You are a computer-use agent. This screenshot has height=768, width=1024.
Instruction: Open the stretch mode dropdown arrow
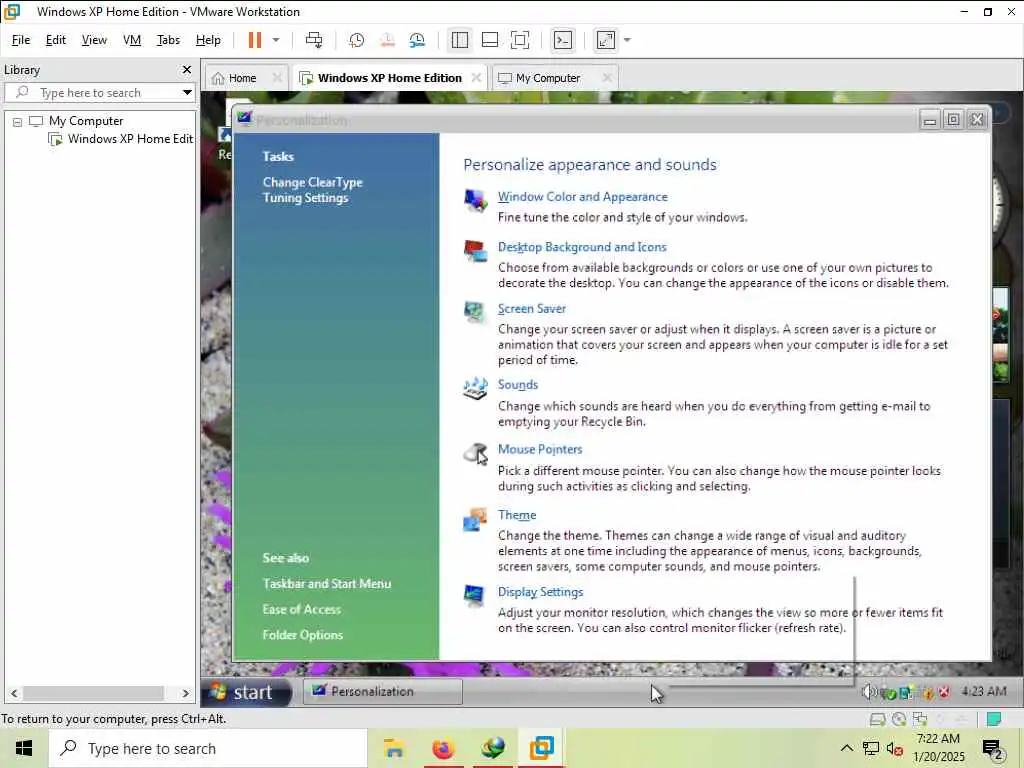[x=628, y=40]
